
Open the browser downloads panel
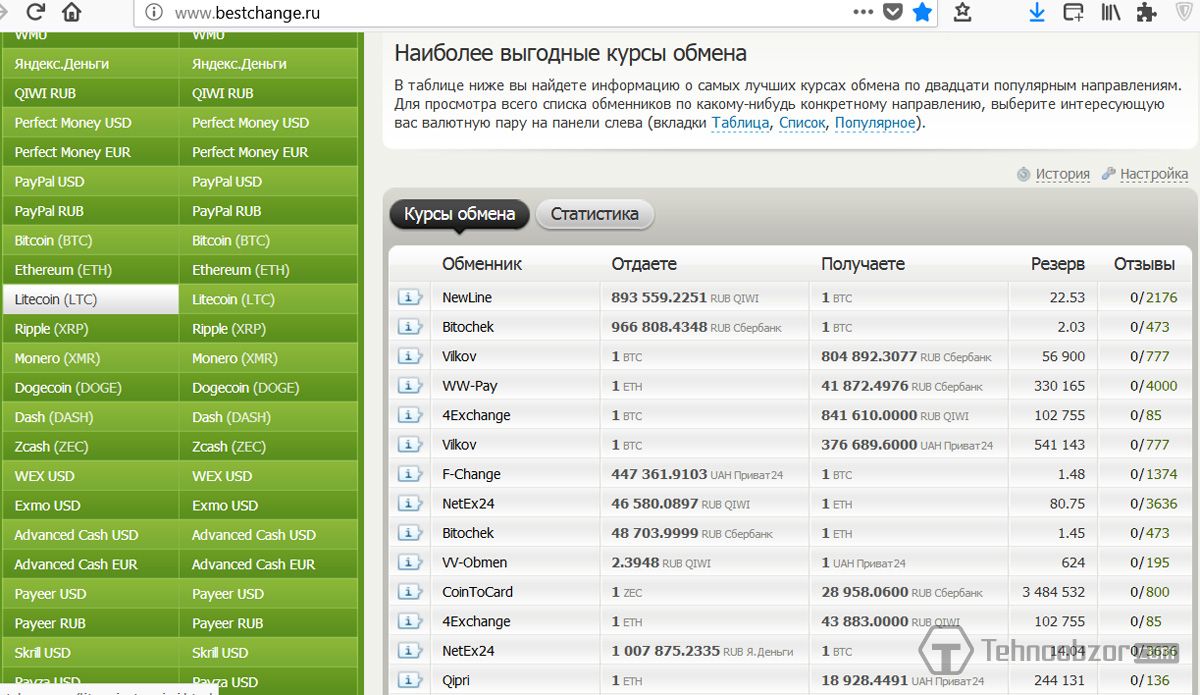pyautogui.click(x=1037, y=12)
